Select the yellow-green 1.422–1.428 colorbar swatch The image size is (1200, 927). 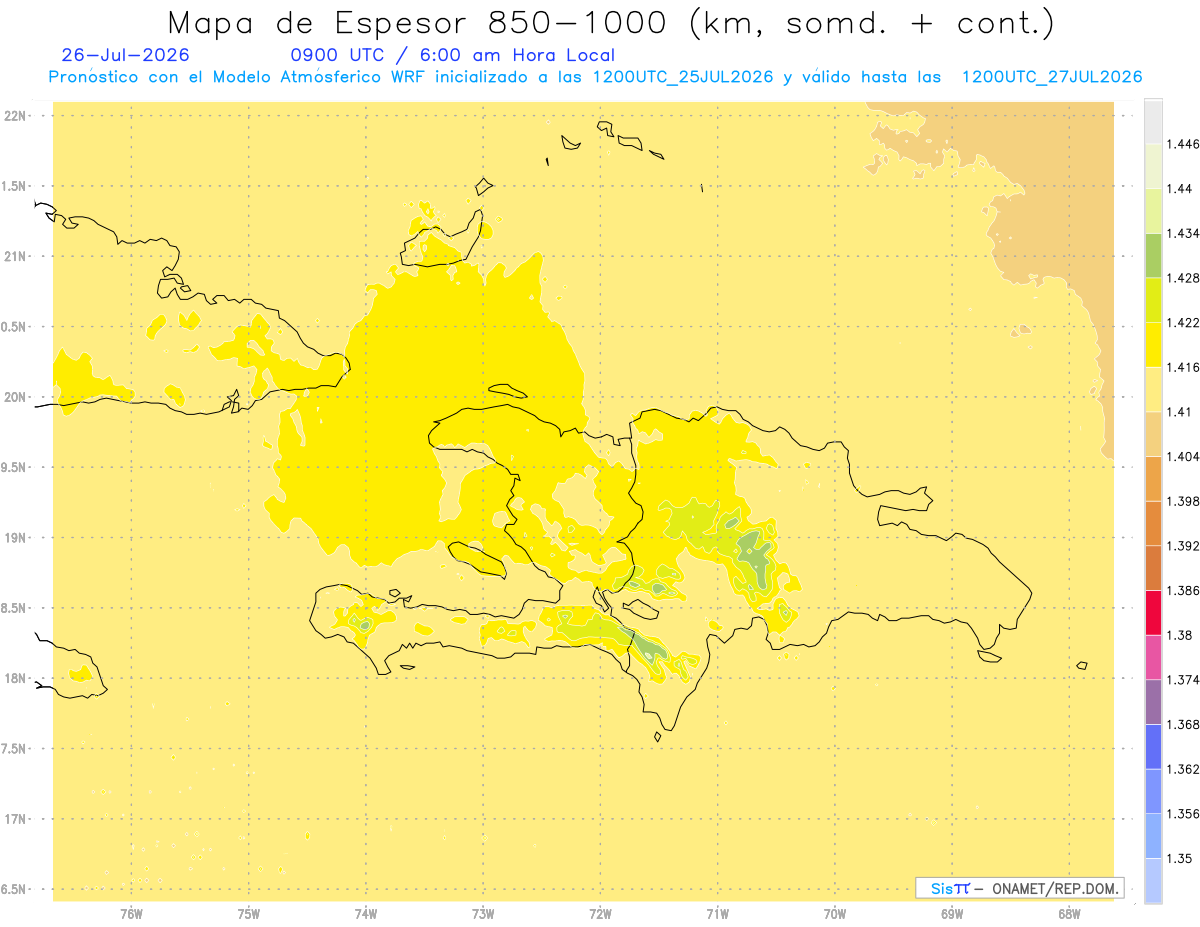tap(1153, 300)
